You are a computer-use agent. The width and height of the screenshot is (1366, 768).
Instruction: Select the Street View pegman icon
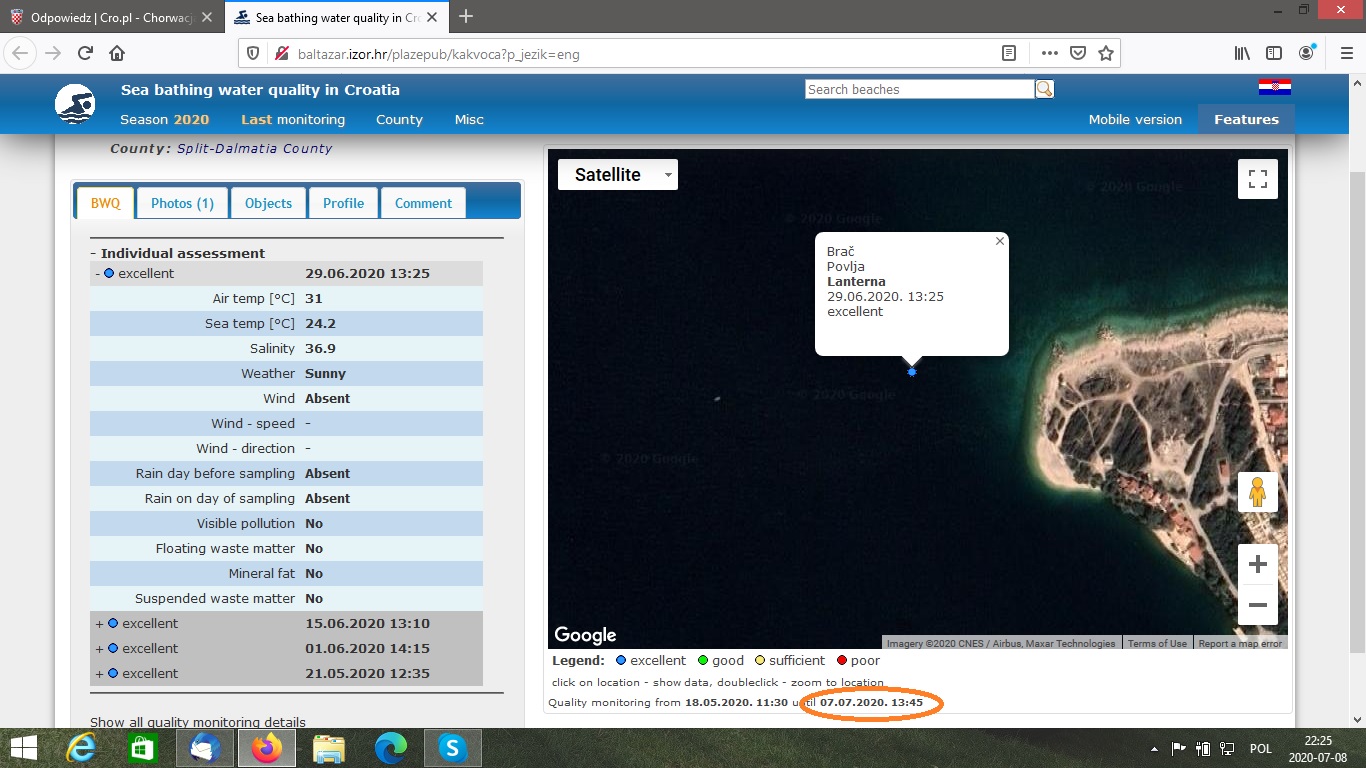point(1257,492)
